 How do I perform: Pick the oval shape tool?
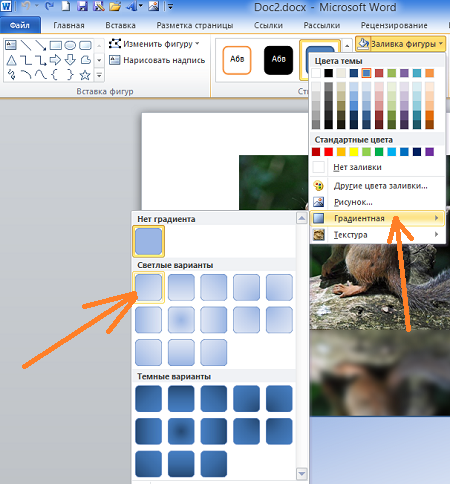70,45
